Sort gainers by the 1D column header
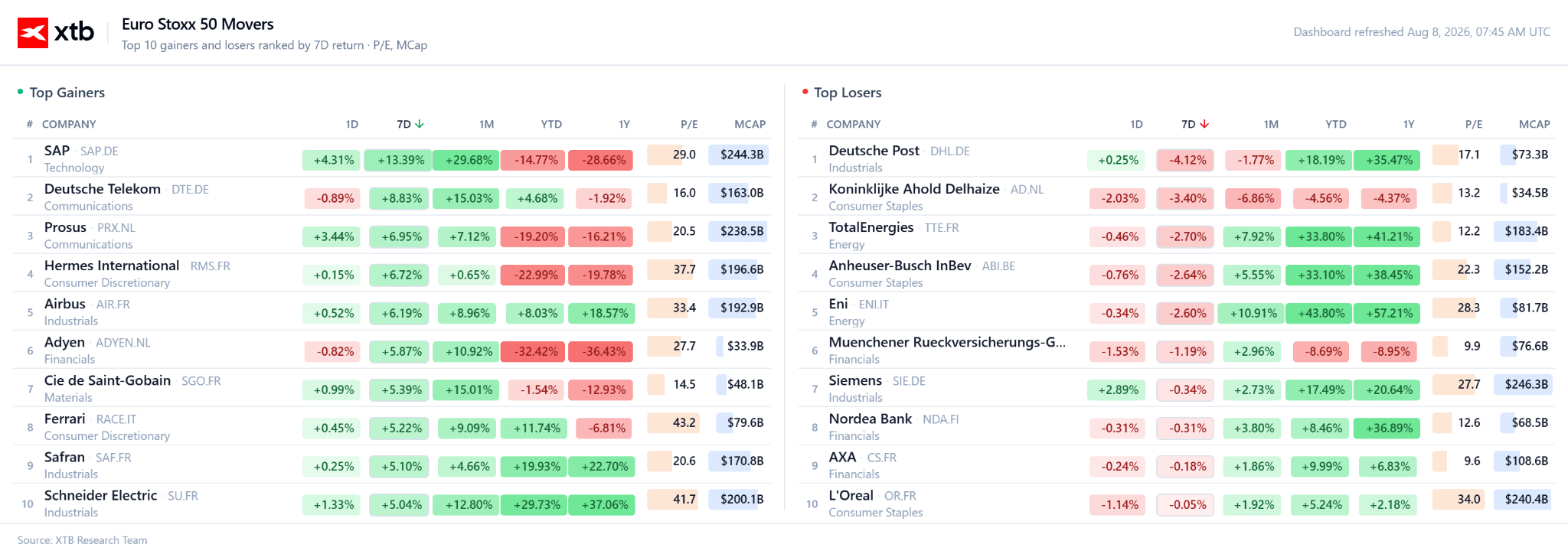Image resolution: width=1568 pixels, height=554 pixels. point(351,124)
